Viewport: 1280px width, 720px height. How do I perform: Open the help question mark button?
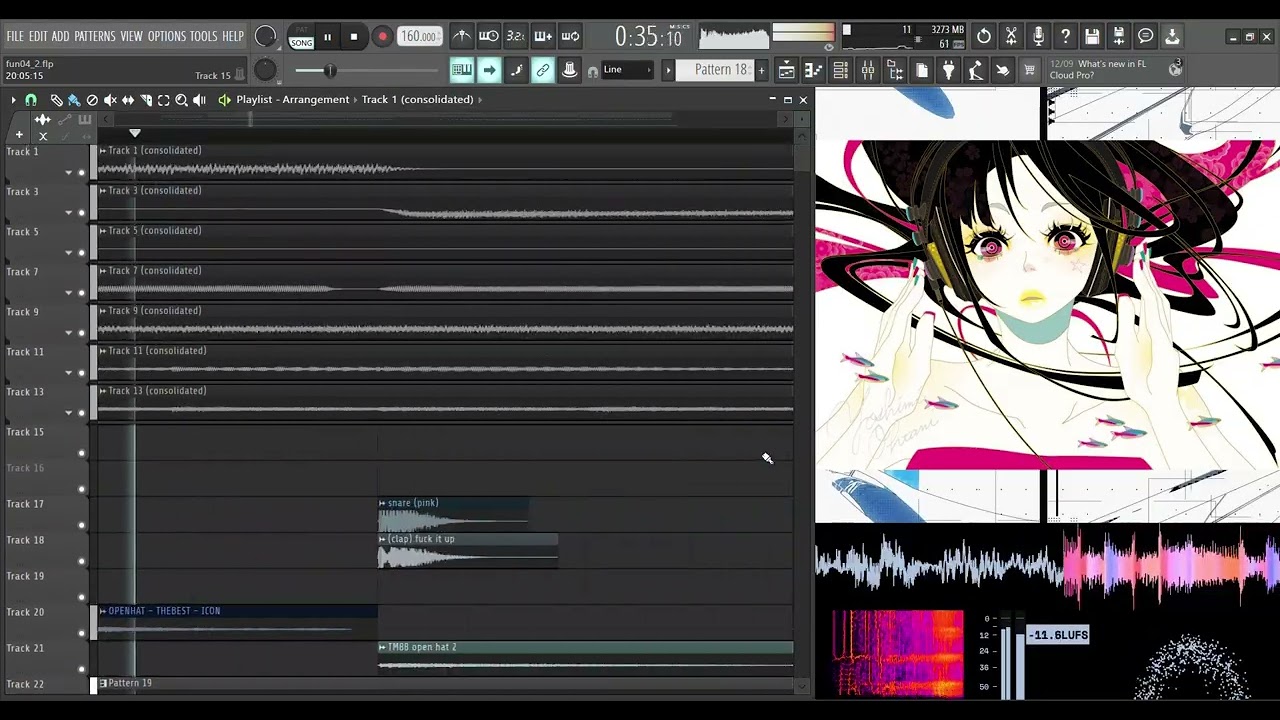click(x=1065, y=37)
